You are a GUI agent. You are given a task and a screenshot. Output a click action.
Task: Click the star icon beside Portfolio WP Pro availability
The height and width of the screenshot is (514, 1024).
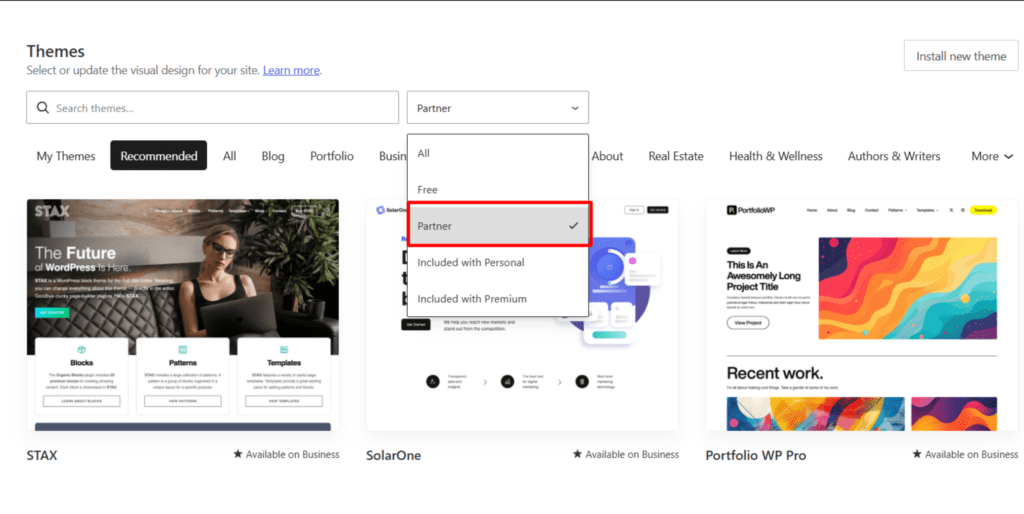pos(917,454)
